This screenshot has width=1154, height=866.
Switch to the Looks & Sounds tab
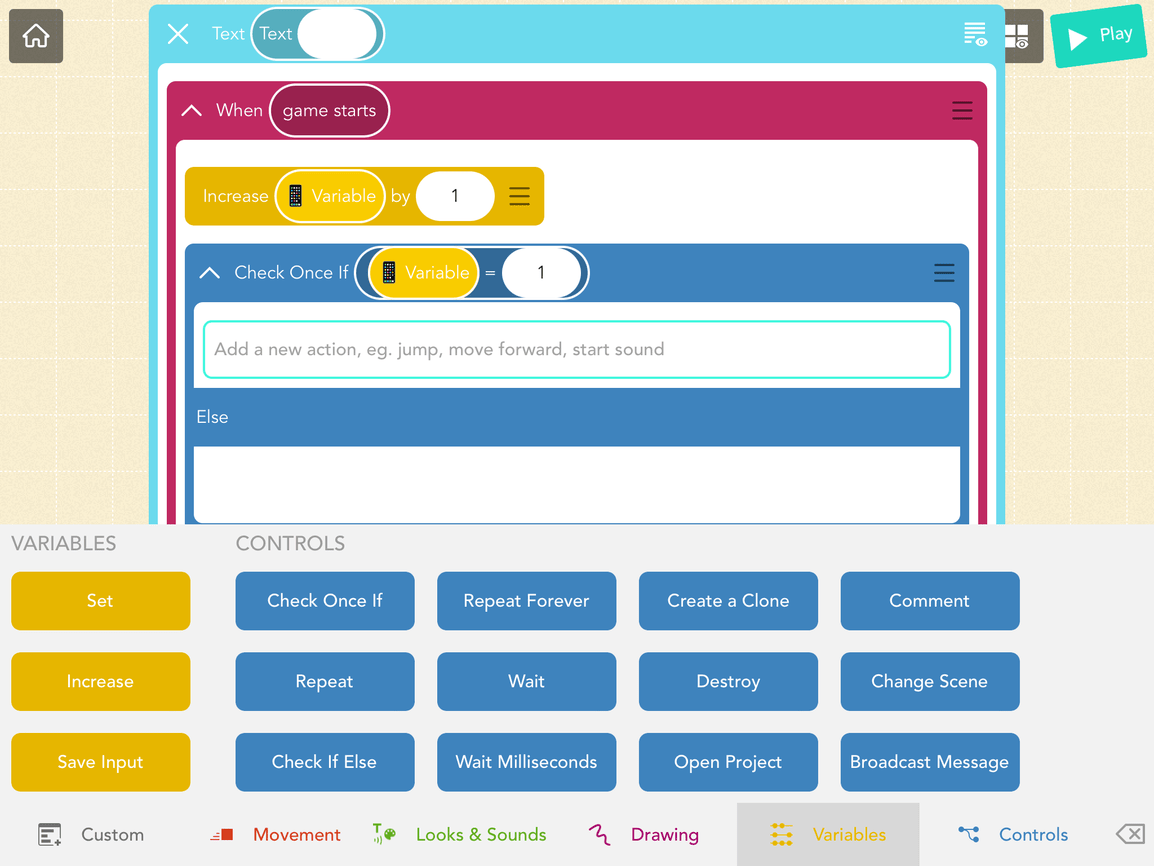[459, 834]
